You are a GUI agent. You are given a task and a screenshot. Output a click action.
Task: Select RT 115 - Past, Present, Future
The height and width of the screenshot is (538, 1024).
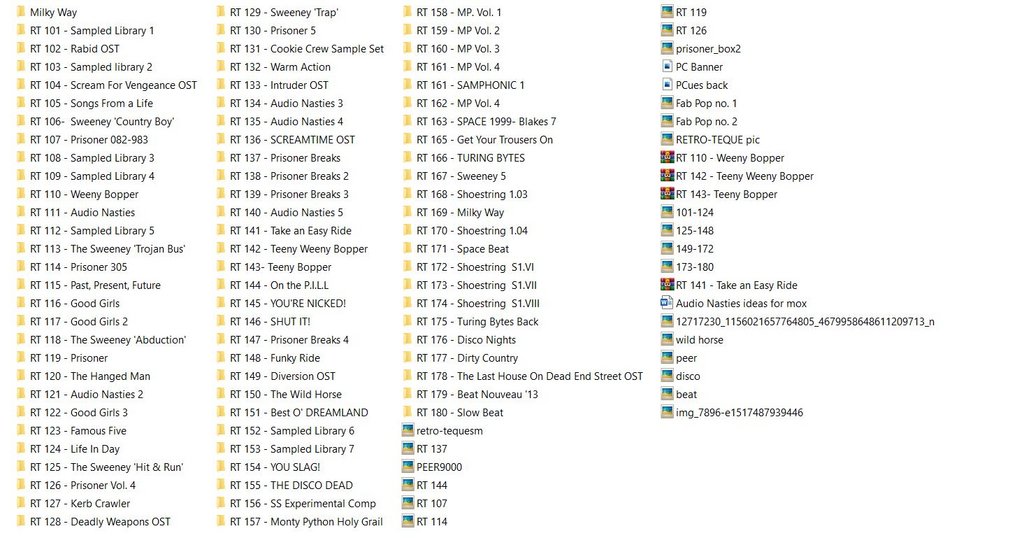[x=95, y=285]
